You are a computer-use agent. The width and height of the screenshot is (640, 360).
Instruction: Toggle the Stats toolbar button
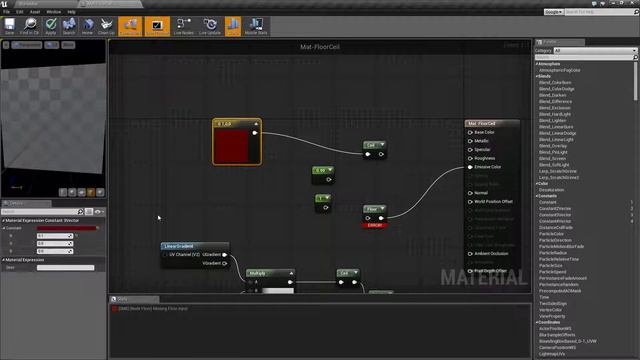tap(233, 26)
